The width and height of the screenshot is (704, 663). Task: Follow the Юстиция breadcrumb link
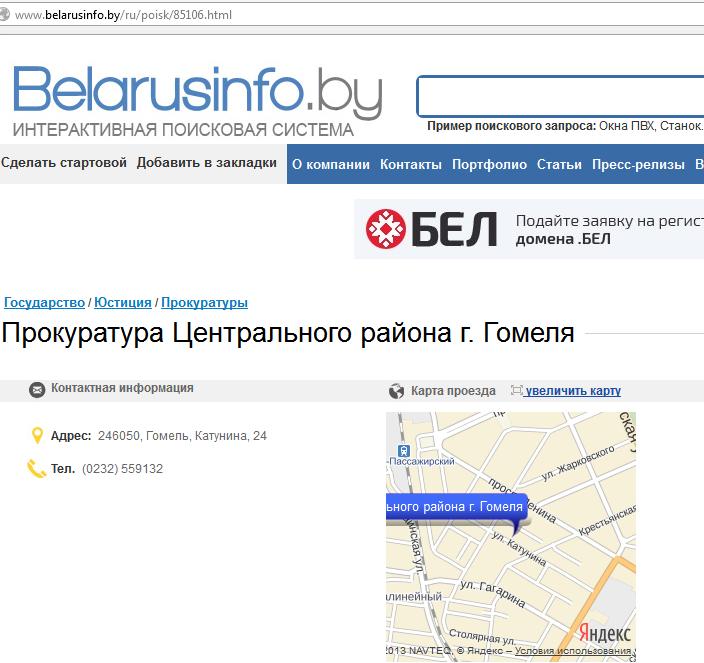pos(124,302)
